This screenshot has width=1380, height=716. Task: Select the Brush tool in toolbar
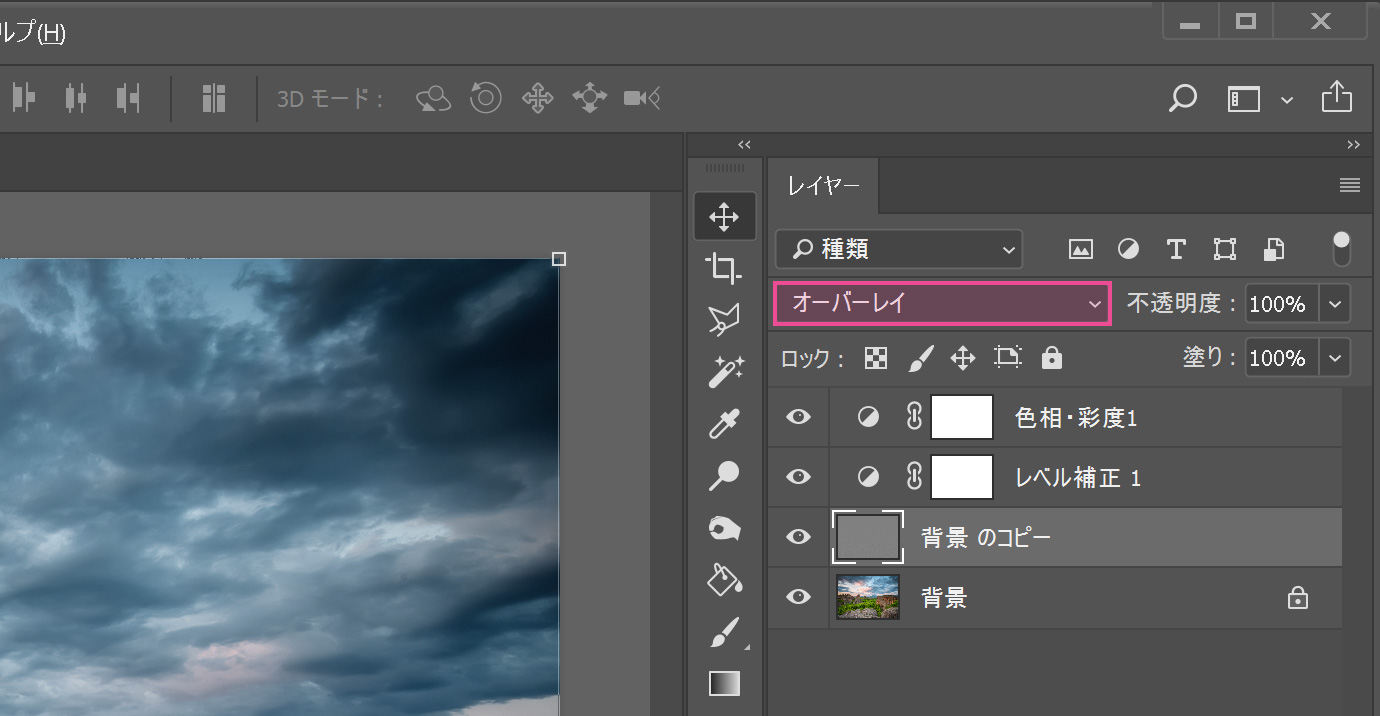pyautogui.click(x=724, y=632)
